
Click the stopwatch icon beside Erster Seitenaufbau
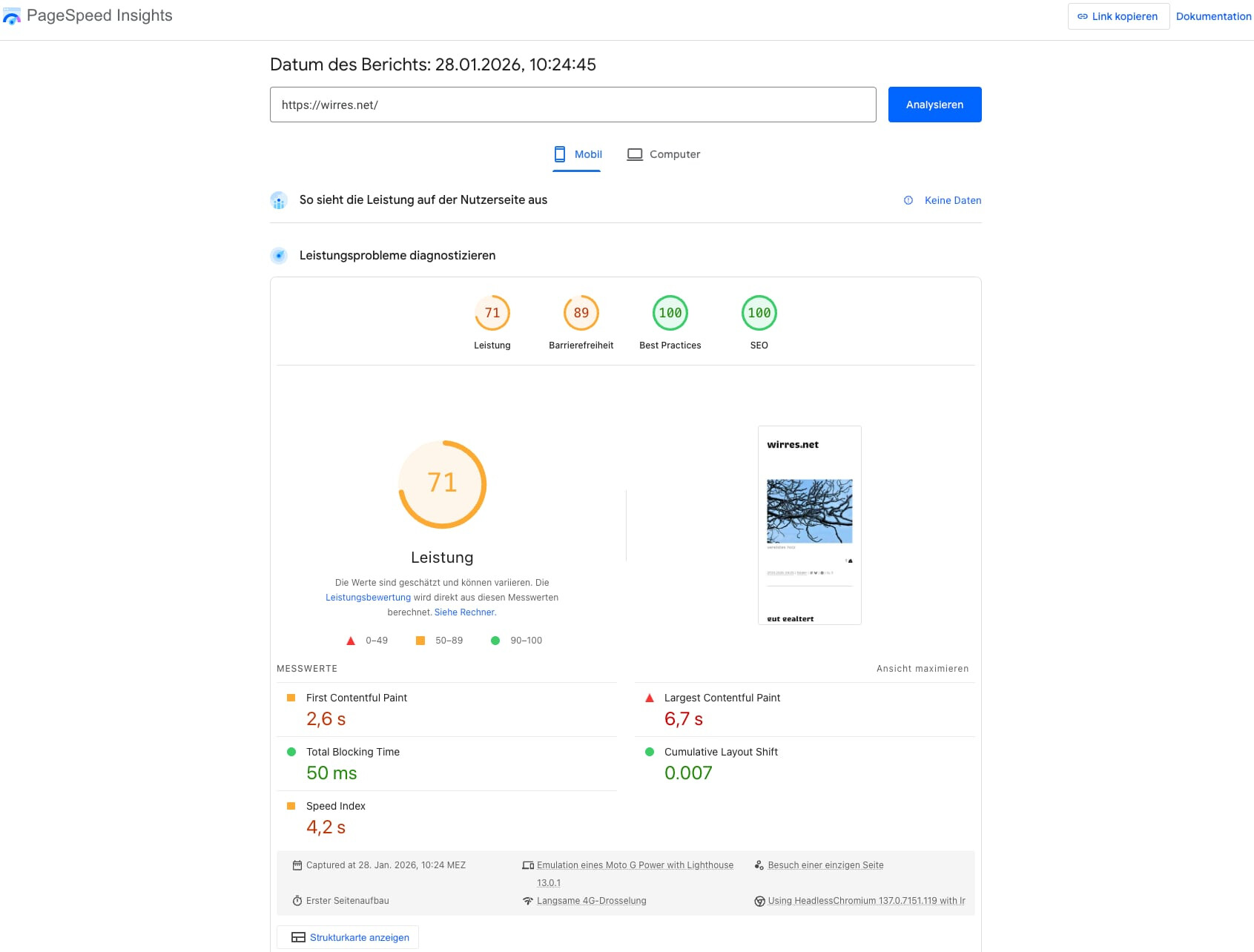coord(297,901)
